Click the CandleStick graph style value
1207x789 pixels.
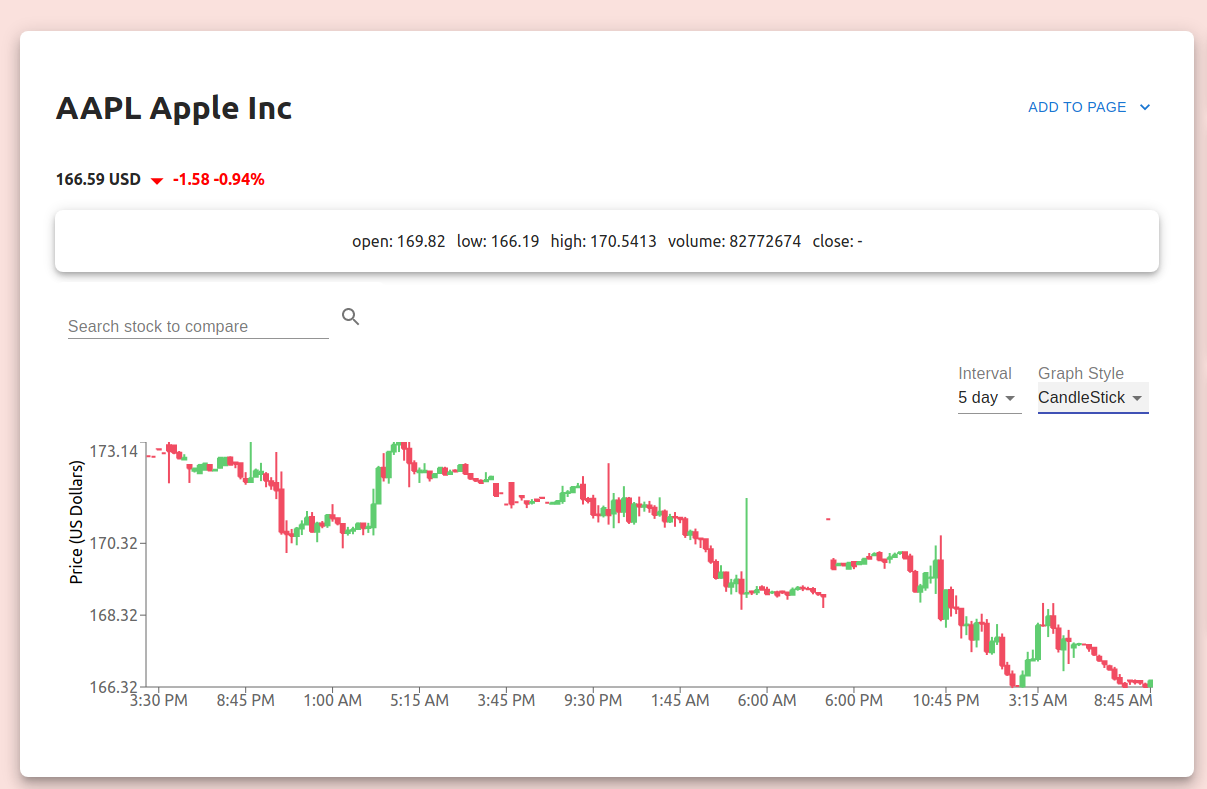coord(1081,397)
